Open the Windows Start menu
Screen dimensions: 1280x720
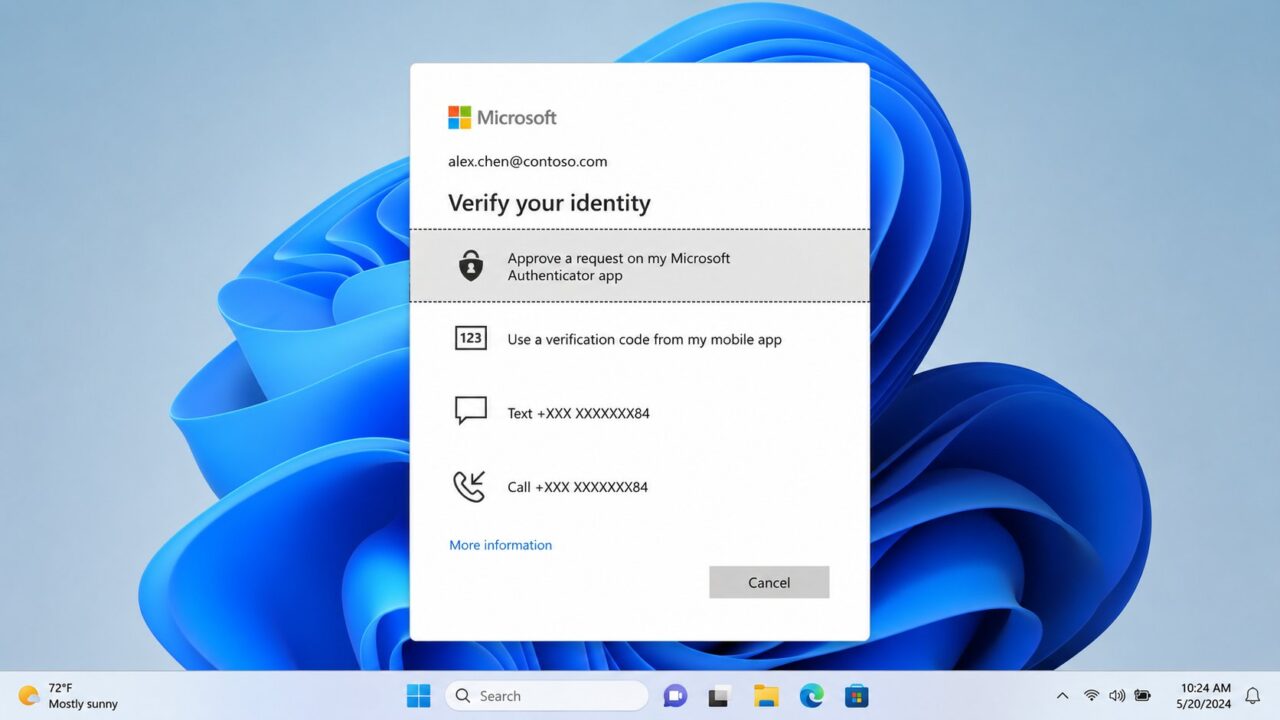[419, 696]
